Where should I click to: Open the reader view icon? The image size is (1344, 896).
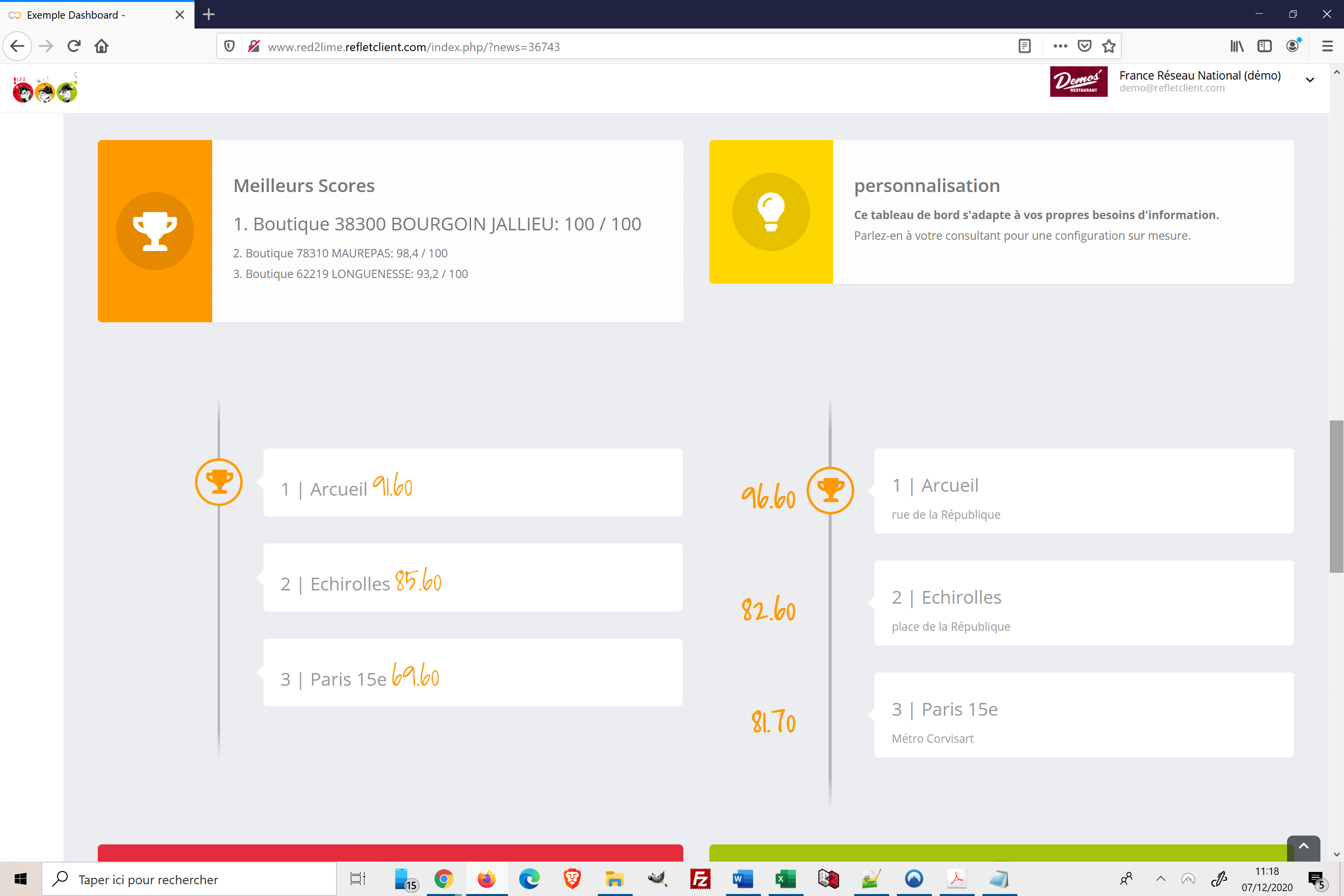coord(1024,46)
